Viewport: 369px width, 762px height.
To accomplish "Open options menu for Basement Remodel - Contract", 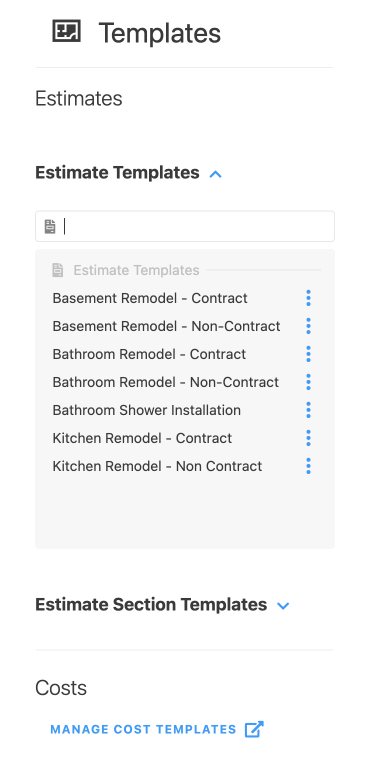I will pos(308,298).
